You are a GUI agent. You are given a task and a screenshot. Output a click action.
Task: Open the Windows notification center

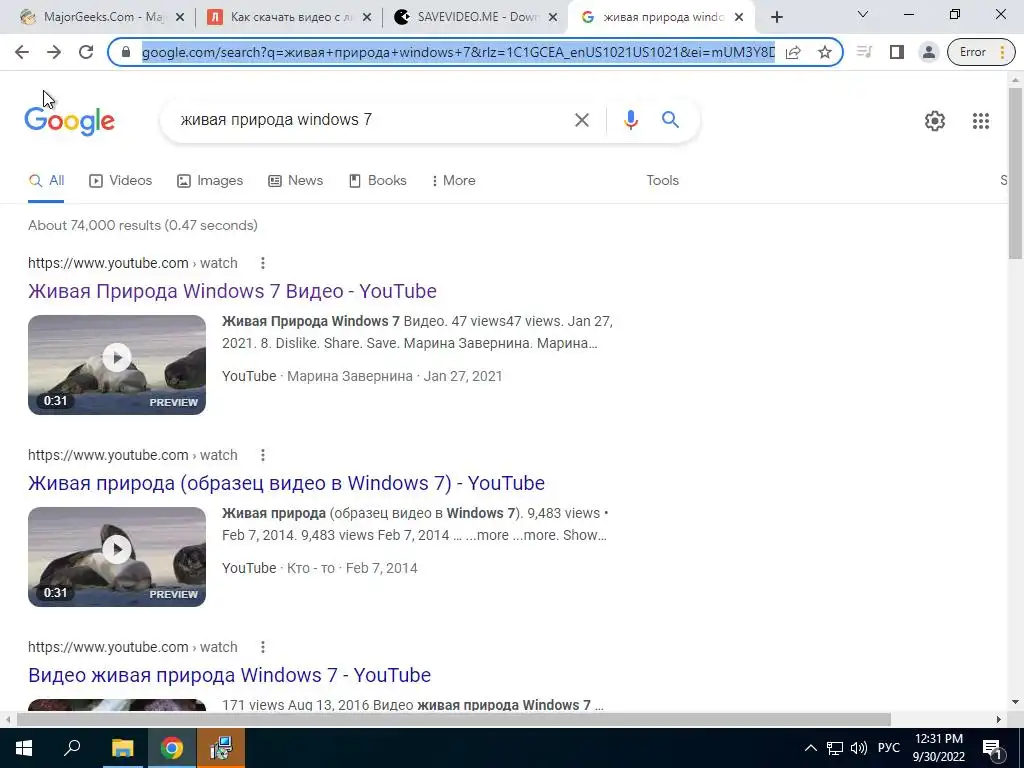991,748
